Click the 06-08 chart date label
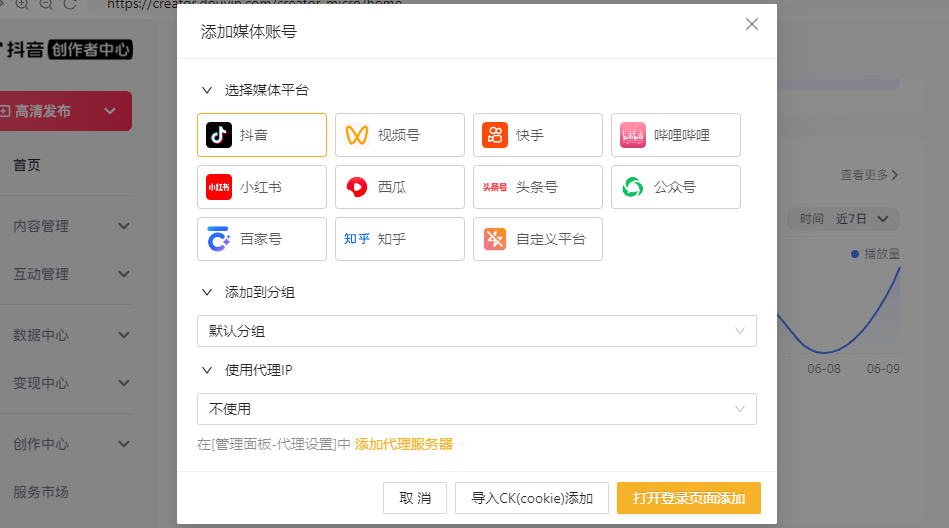 click(x=824, y=369)
